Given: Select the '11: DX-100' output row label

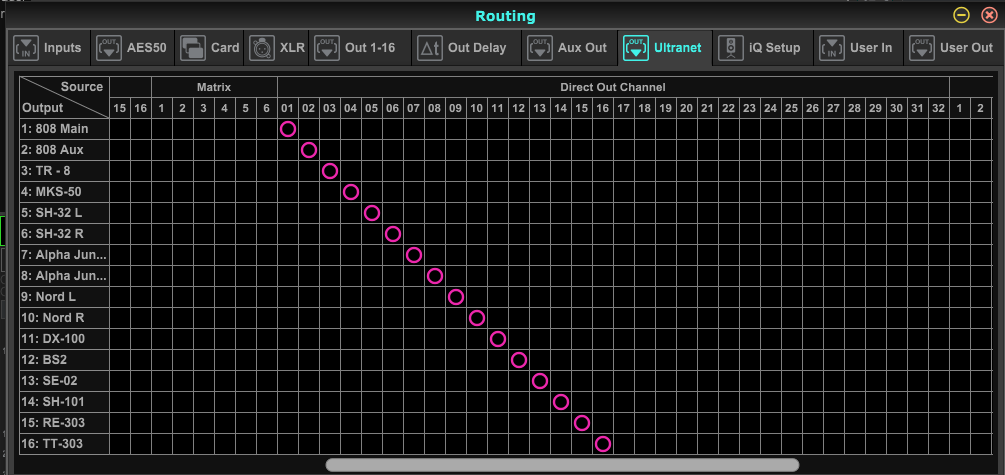Looking at the screenshot, I should pyautogui.click(x=64, y=339).
